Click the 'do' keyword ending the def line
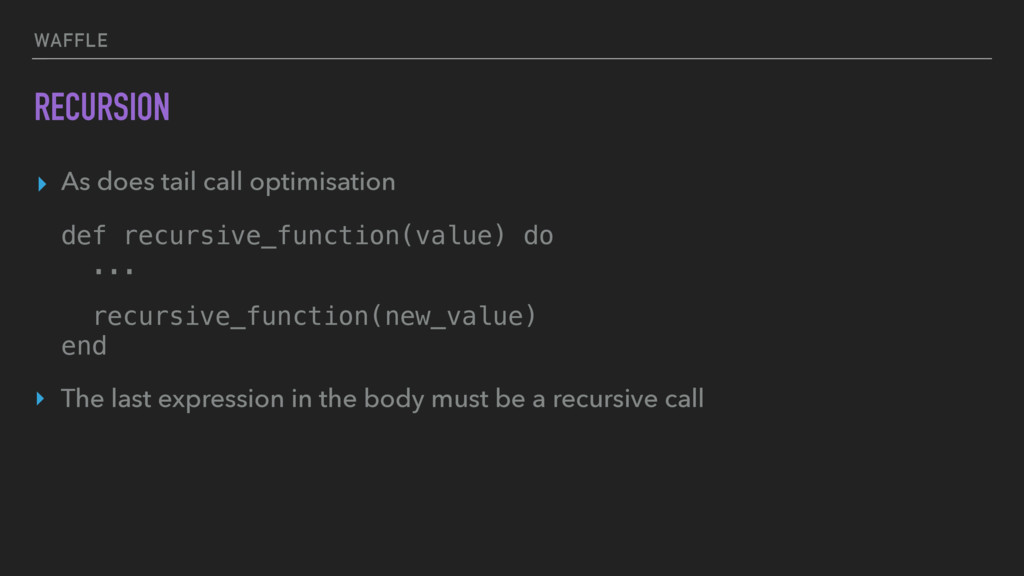Screen dimensions: 1024x576 click(x=538, y=236)
